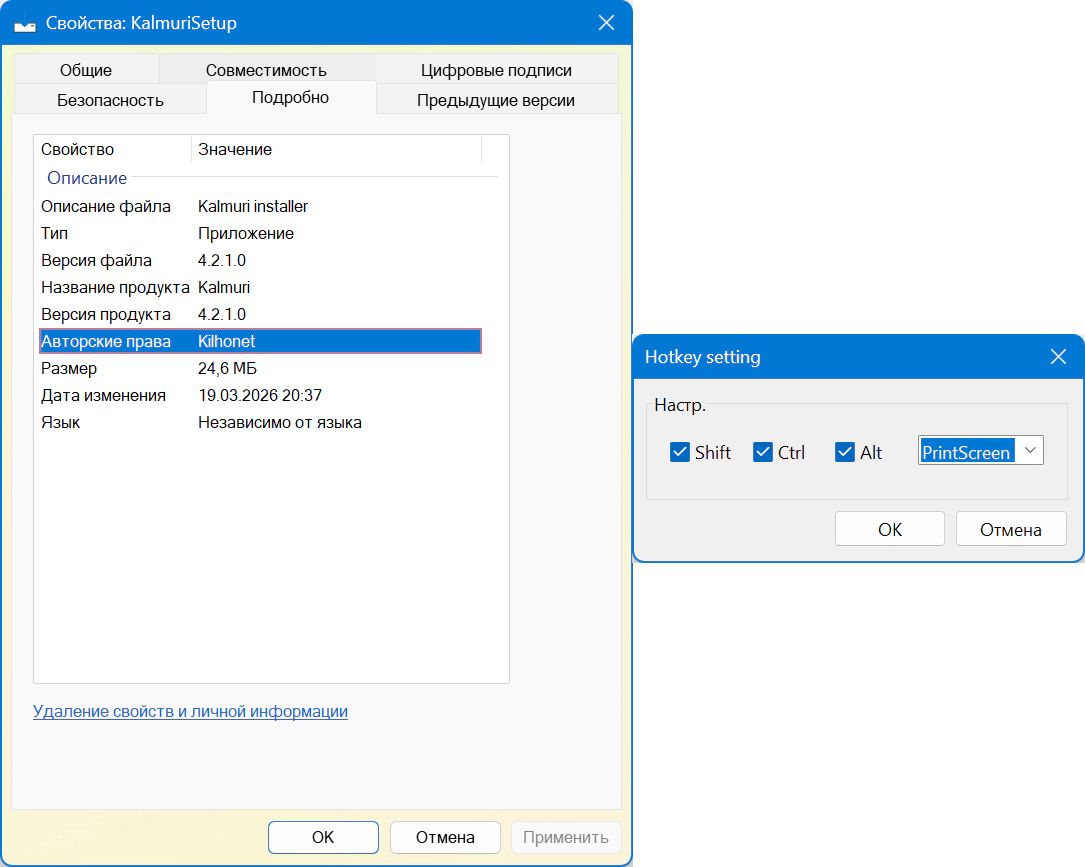Click the Удаление свойств и личной информации link
This screenshot has width=1085, height=867.
click(190, 712)
